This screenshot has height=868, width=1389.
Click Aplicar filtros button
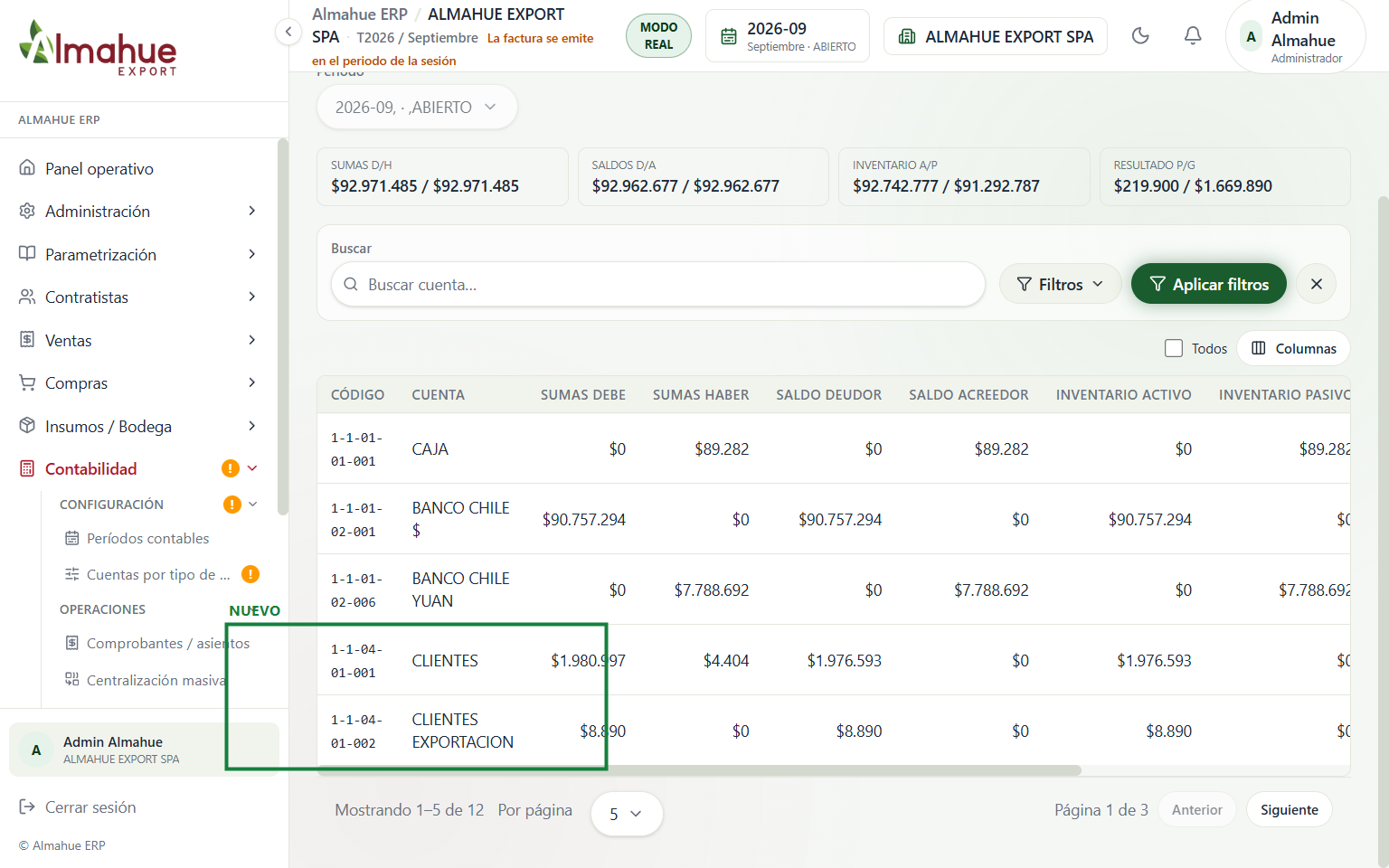coord(1209,285)
